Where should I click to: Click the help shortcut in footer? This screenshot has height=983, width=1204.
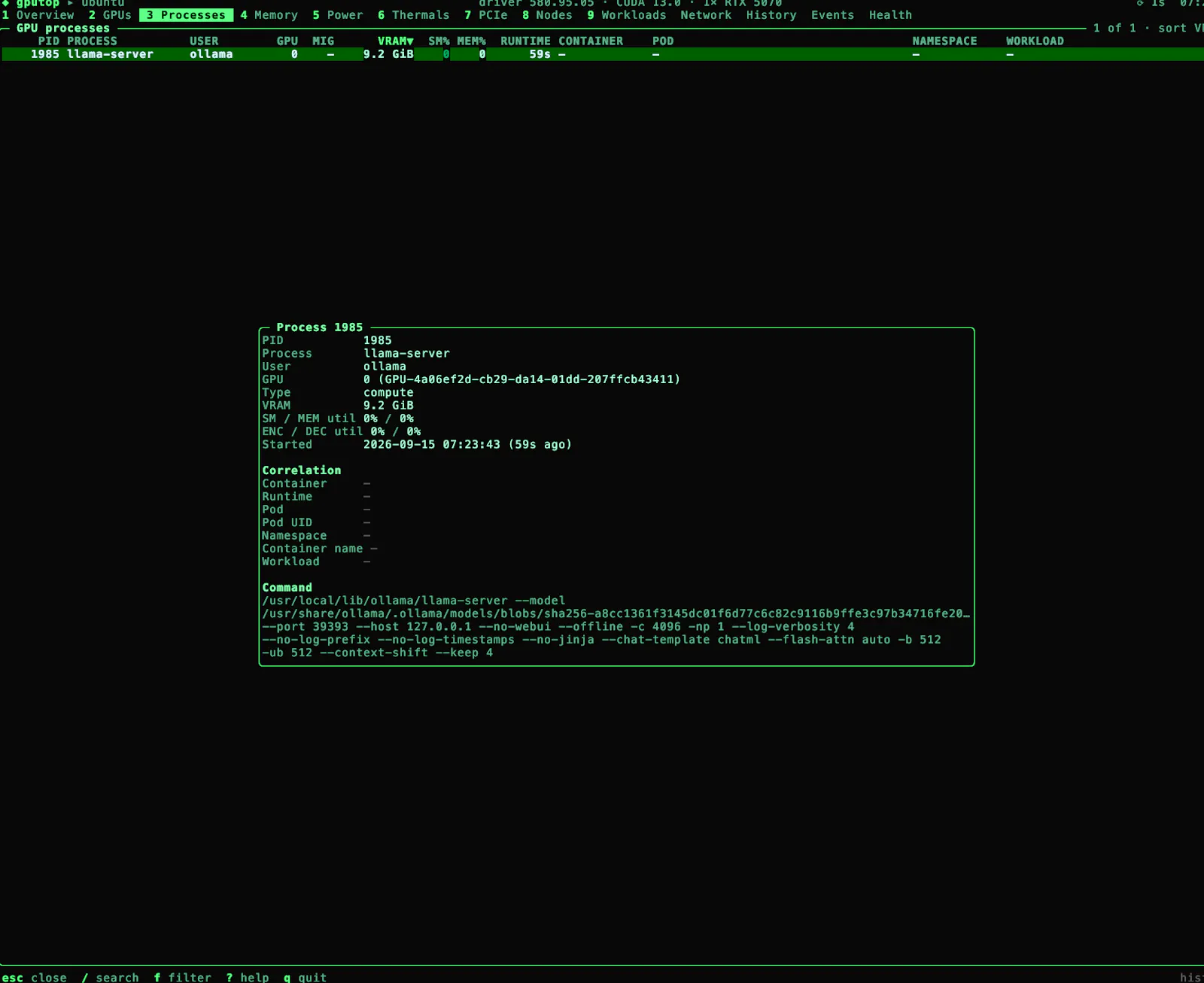pyautogui.click(x=248, y=977)
